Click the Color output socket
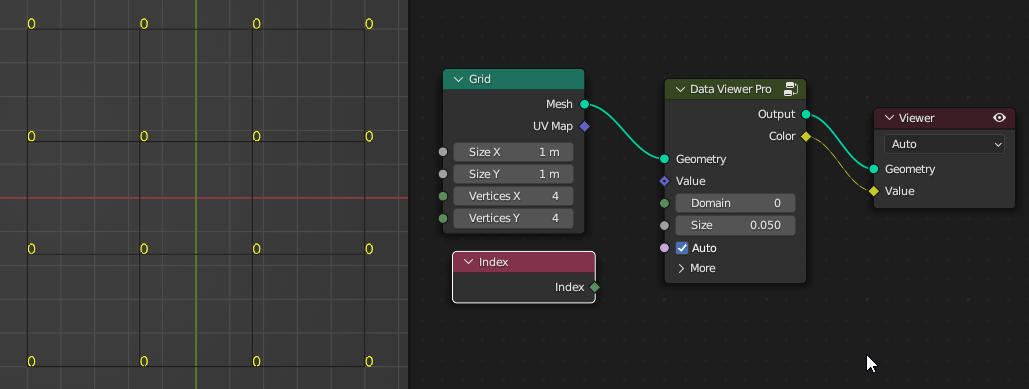 click(806, 136)
